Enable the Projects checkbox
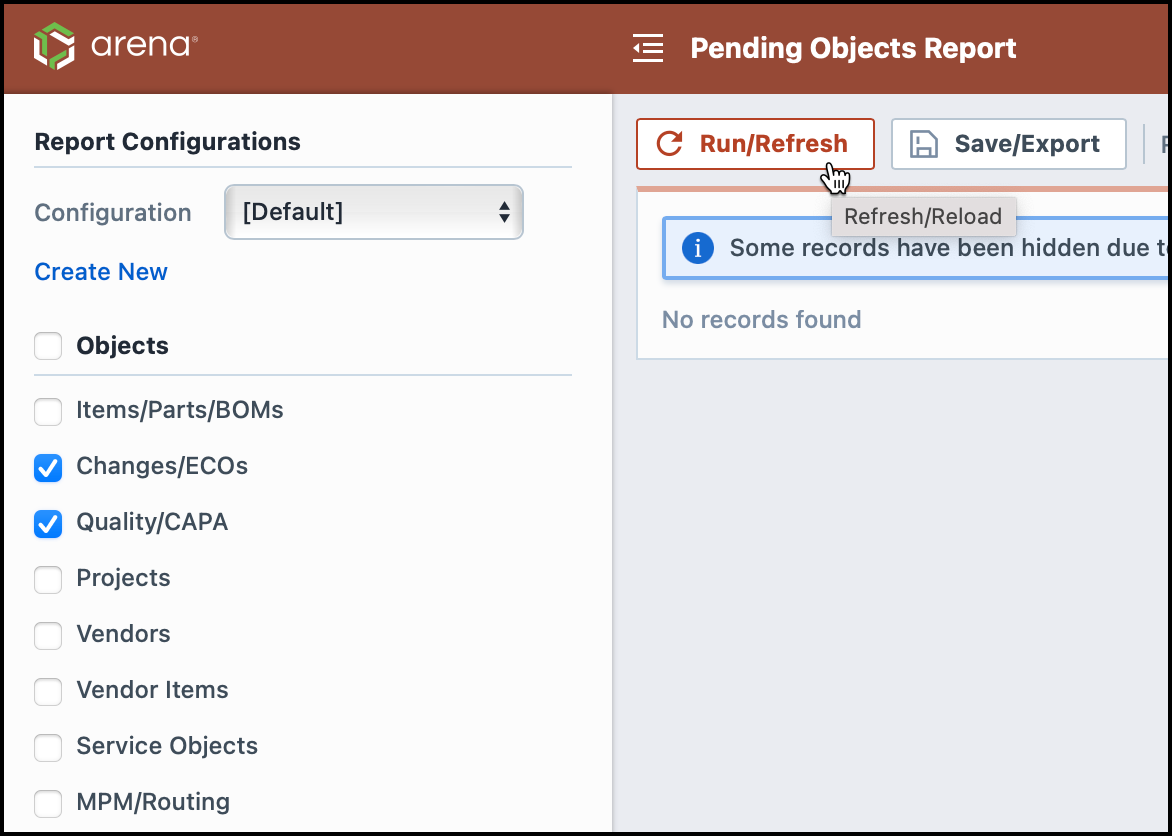Viewport: 1172px width, 836px height. pos(48,580)
